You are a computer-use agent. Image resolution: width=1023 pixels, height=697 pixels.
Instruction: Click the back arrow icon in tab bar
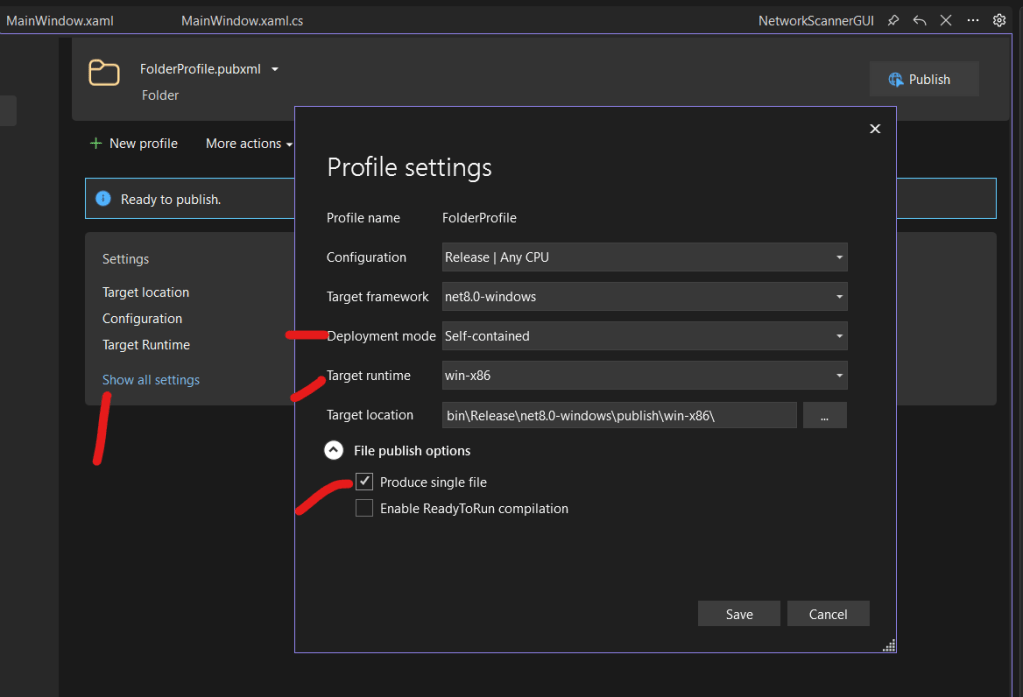click(919, 20)
